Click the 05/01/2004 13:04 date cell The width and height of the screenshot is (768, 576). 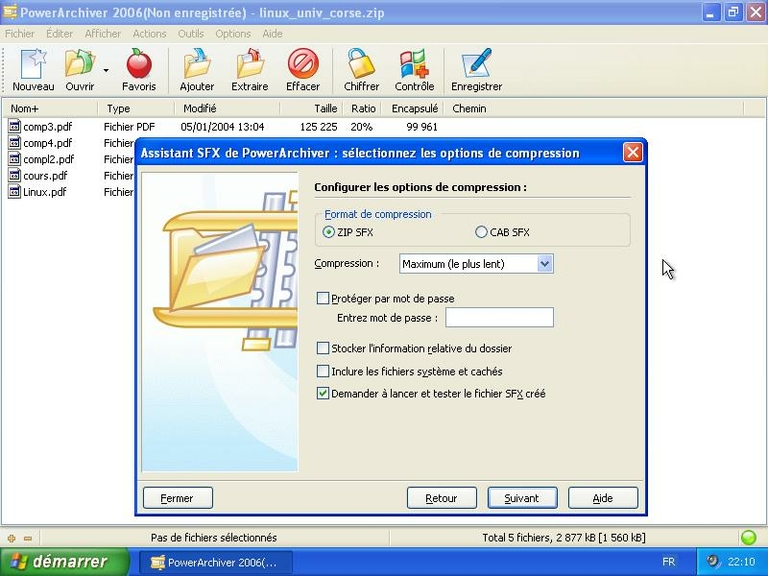tap(222, 127)
